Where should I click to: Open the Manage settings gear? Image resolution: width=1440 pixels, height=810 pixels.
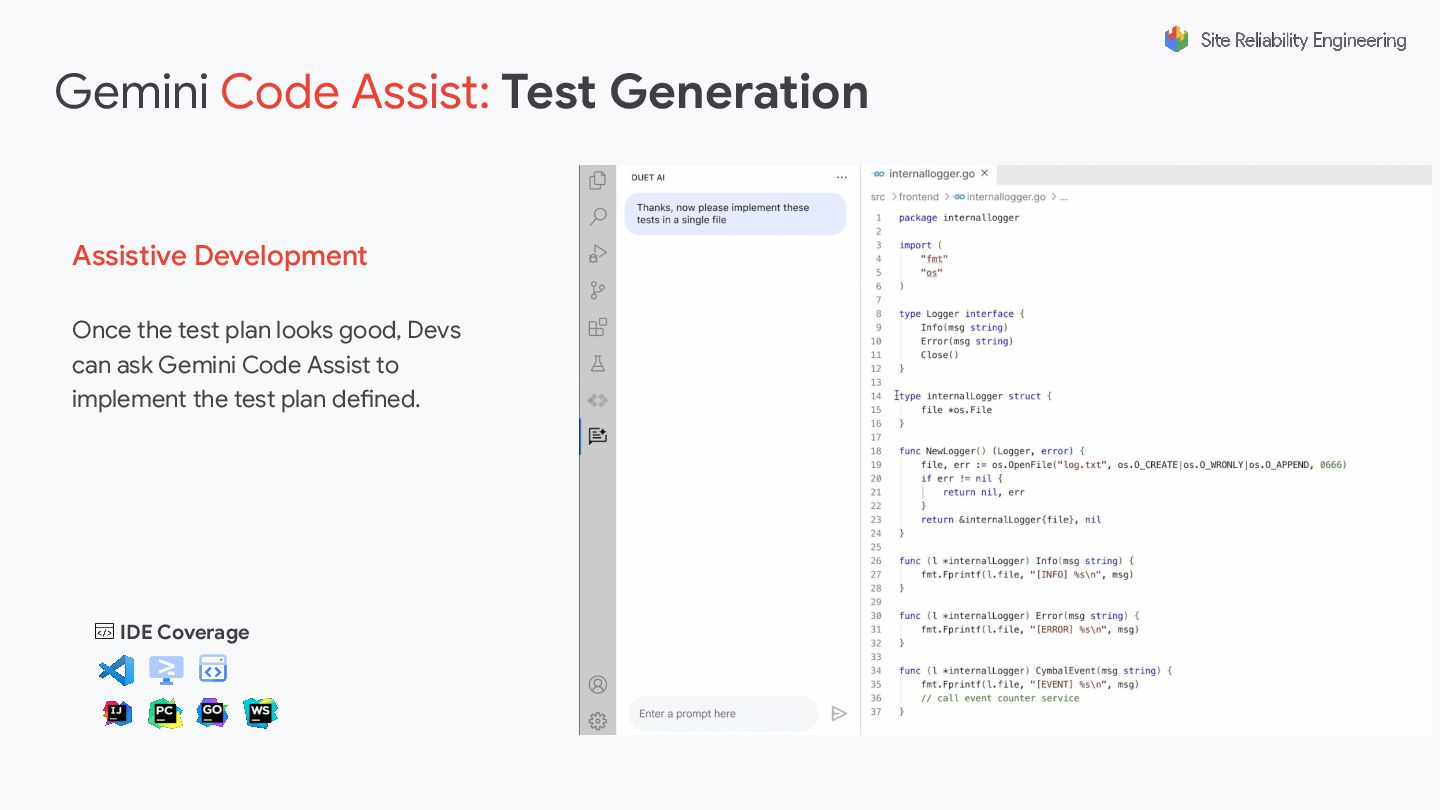pyautogui.click(x=598, y=721)
